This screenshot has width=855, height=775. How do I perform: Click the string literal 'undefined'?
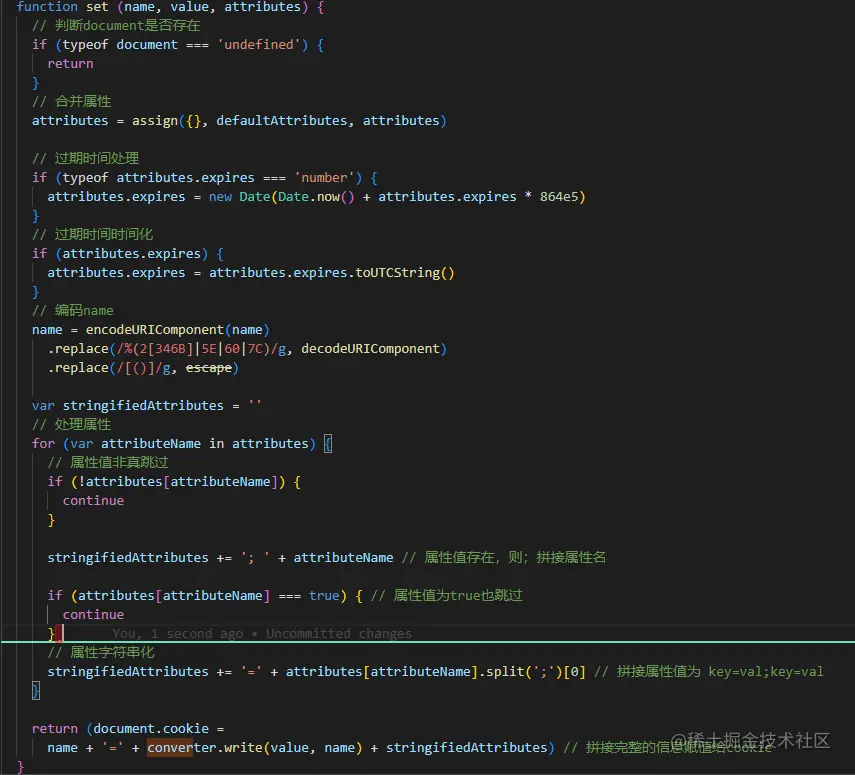(x=259, y=45)
